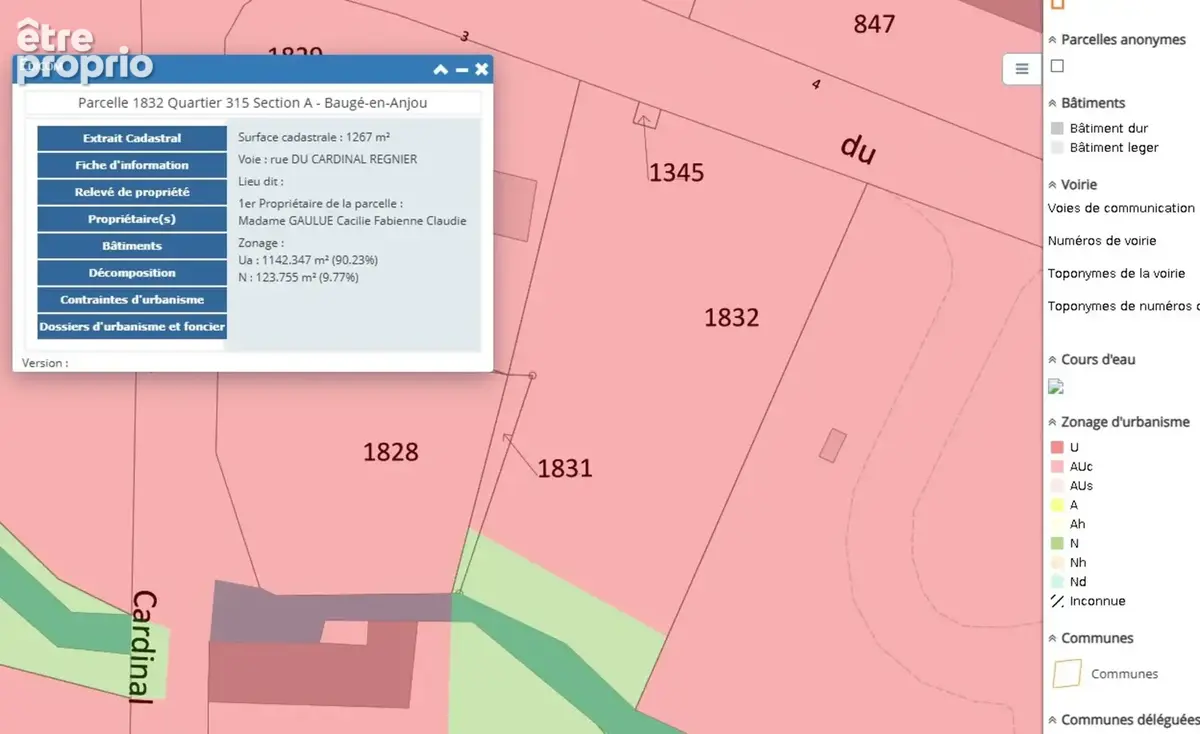
Task: Click the Inconnue hatched legend icon
Action: point(1057,601)
